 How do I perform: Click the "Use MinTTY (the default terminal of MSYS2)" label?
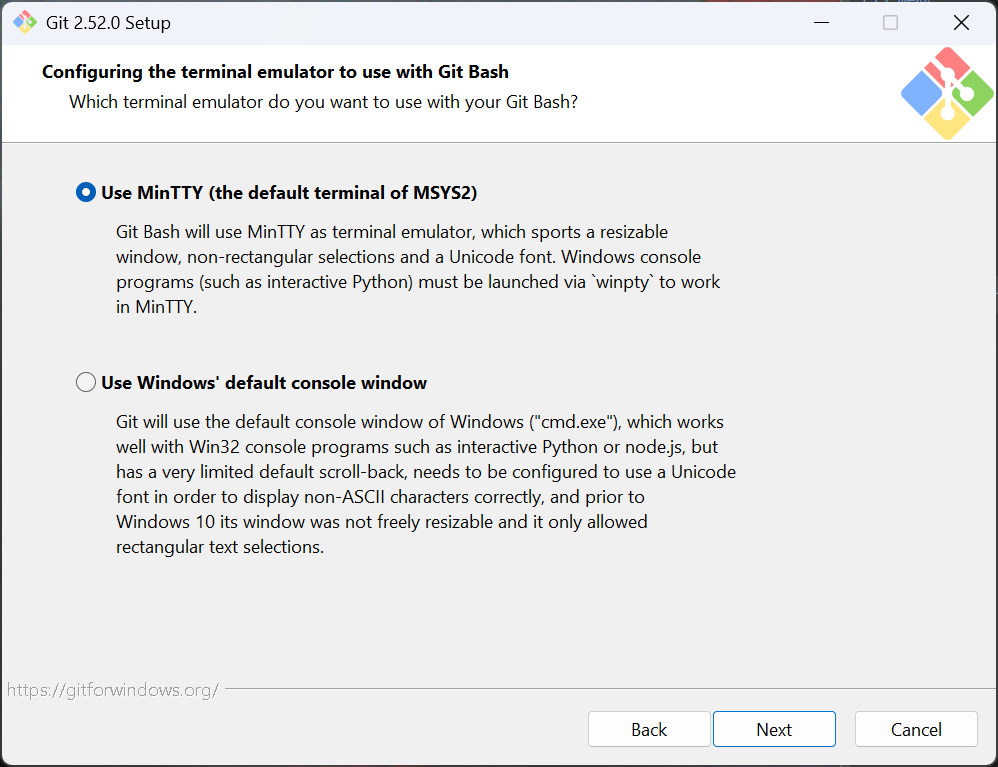click(x=289, y=193)
